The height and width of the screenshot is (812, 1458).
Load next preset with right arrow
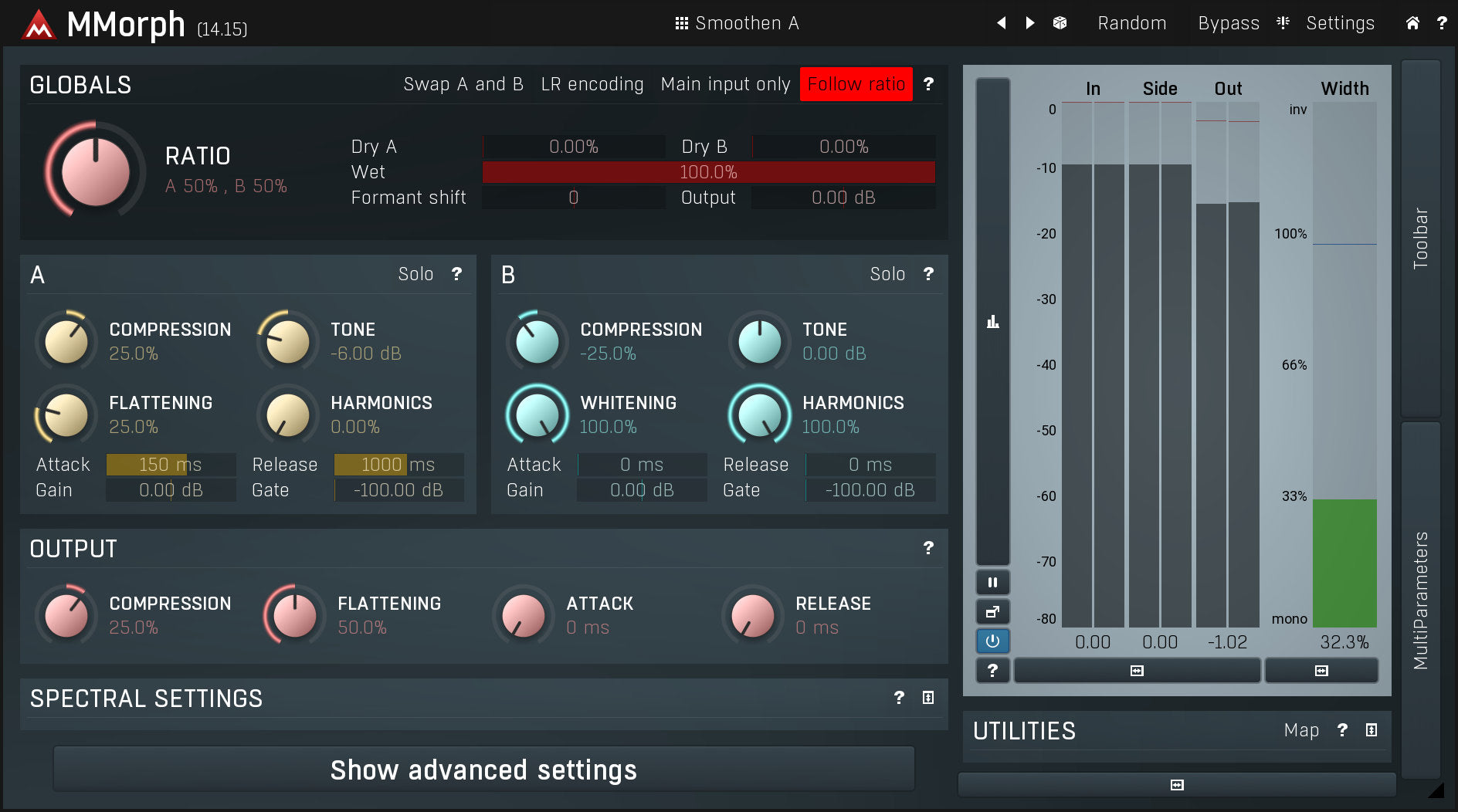(x=1029, y=23)
